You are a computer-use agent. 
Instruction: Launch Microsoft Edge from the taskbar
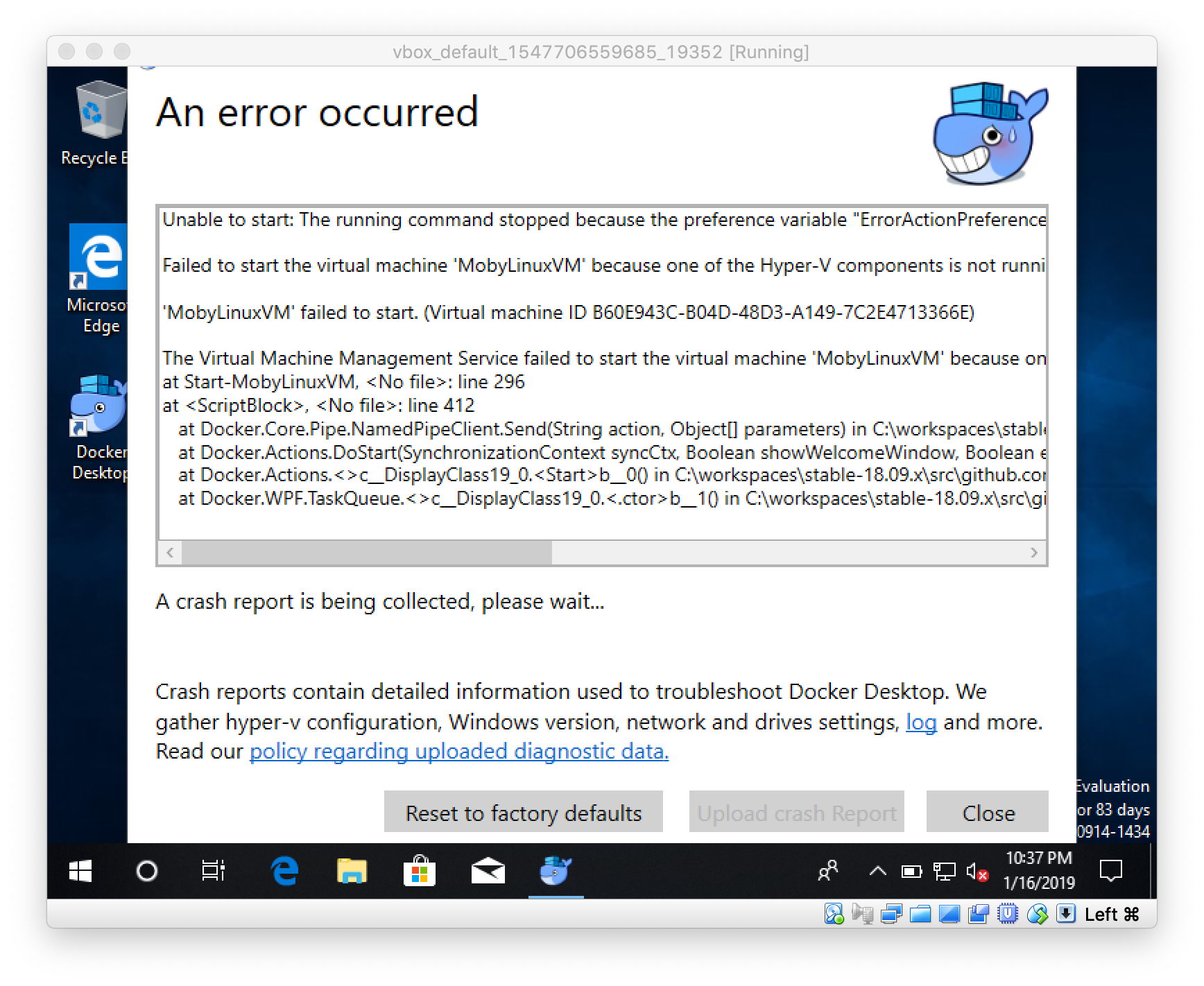[284, 871]
